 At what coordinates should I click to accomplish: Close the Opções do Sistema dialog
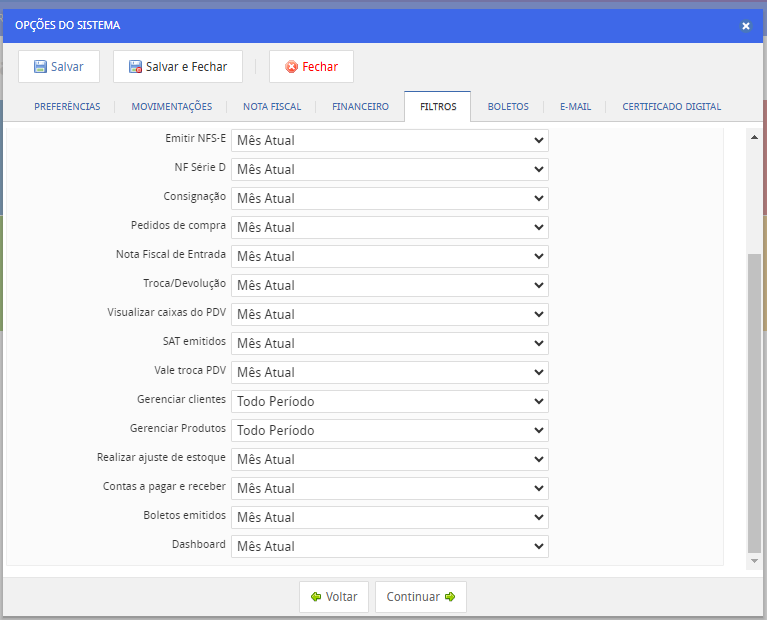point(745,26)
